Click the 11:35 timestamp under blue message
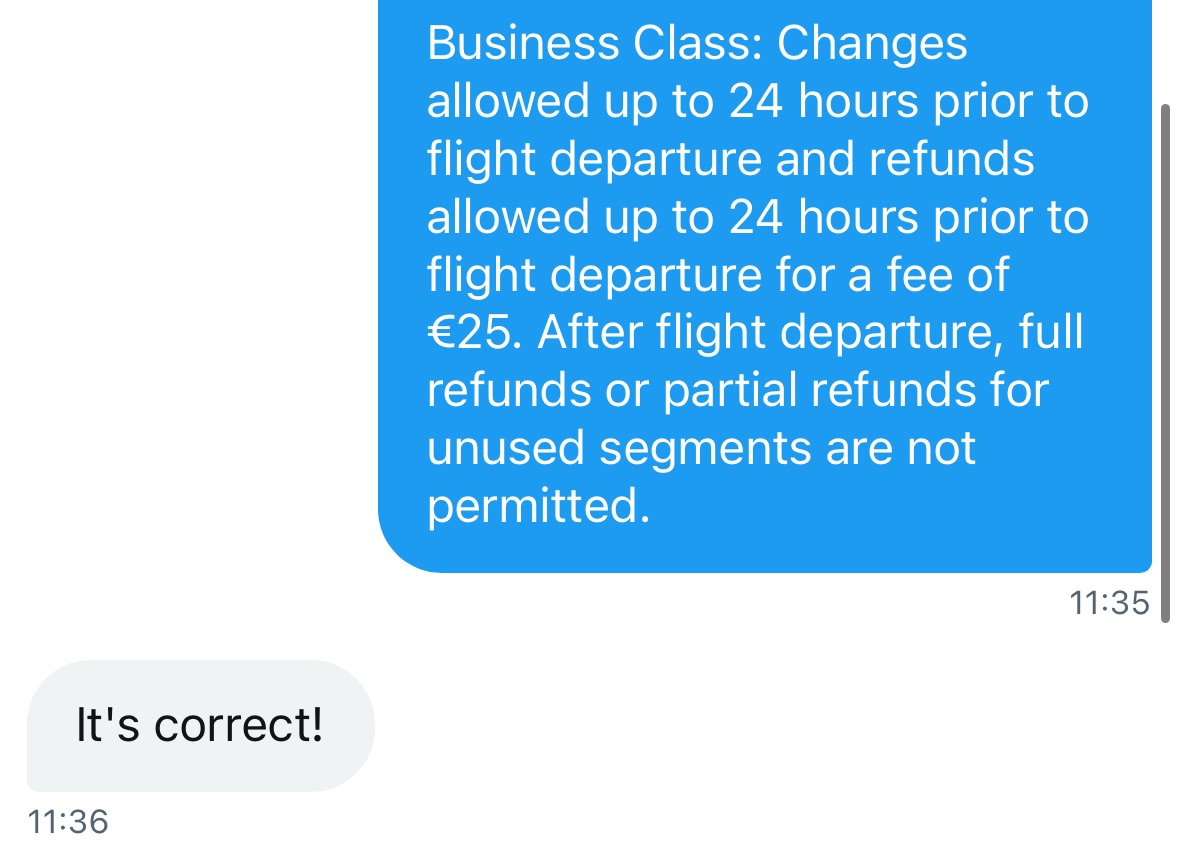This screenshot has width=1179, height=854. point(1109,603)
